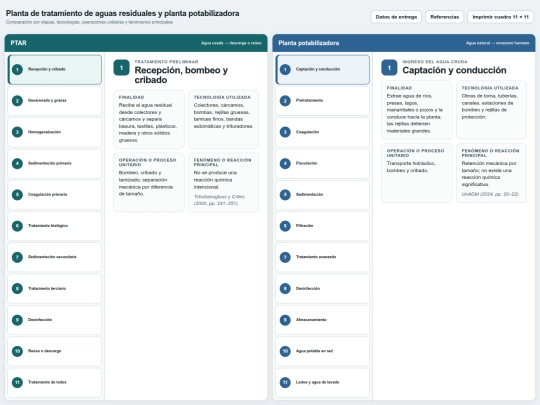The image size is (540, 405).
Task: View potabilizadora step 9 Almacenamiento
Action: [x=323, y=320]
